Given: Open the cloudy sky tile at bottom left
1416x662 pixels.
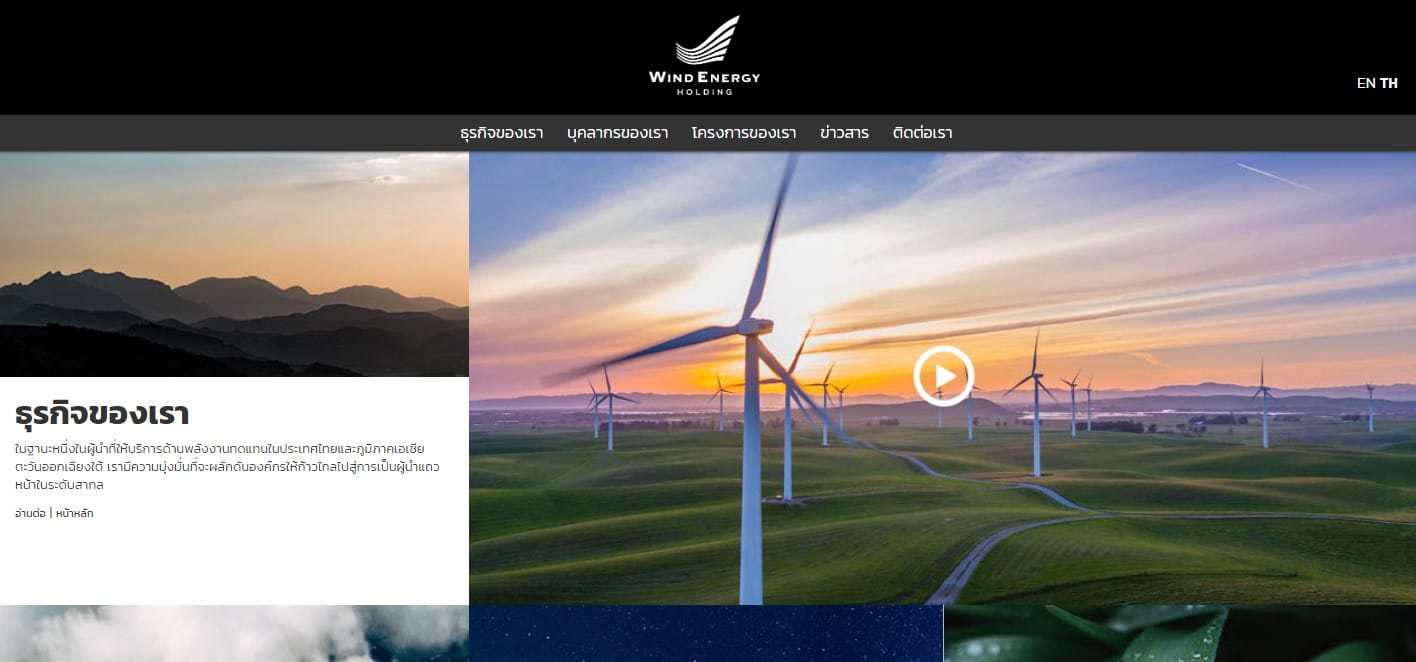Looking at the screenshot, I should click(234, 633).
